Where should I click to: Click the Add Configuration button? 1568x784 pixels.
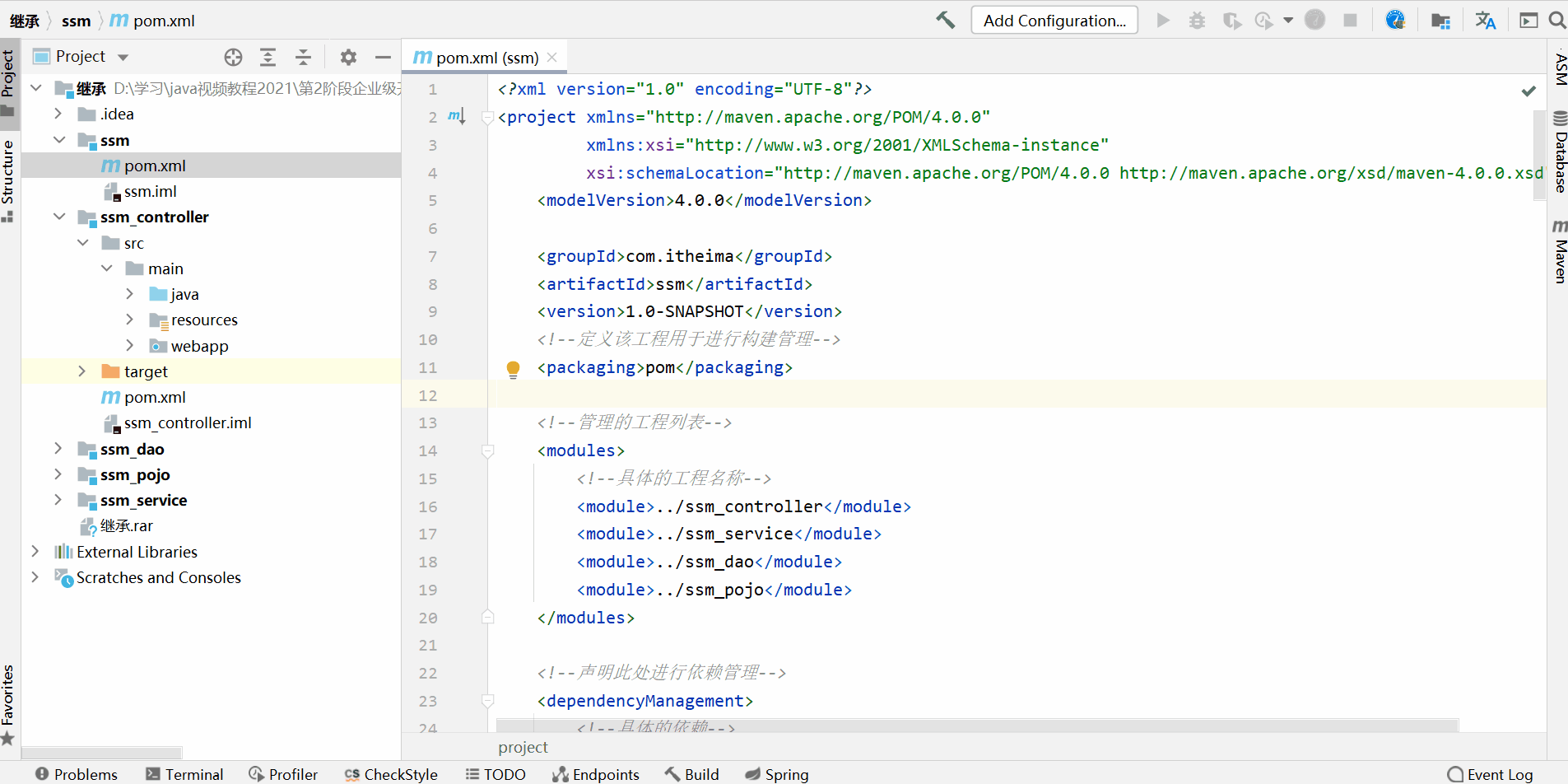click(x=1054, y=21)
